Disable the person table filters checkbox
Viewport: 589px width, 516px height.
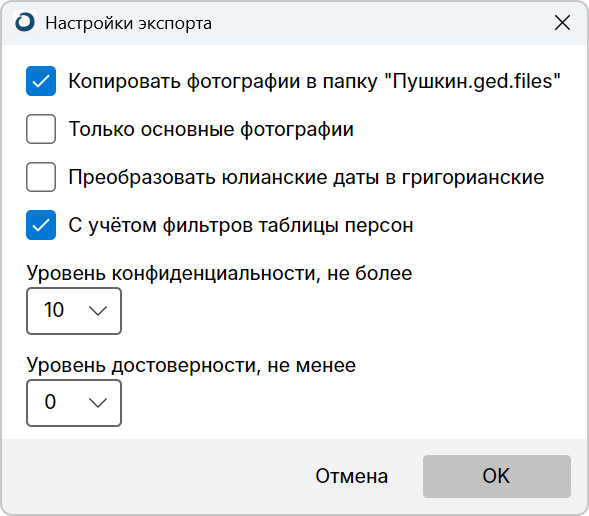pos(41,225)
